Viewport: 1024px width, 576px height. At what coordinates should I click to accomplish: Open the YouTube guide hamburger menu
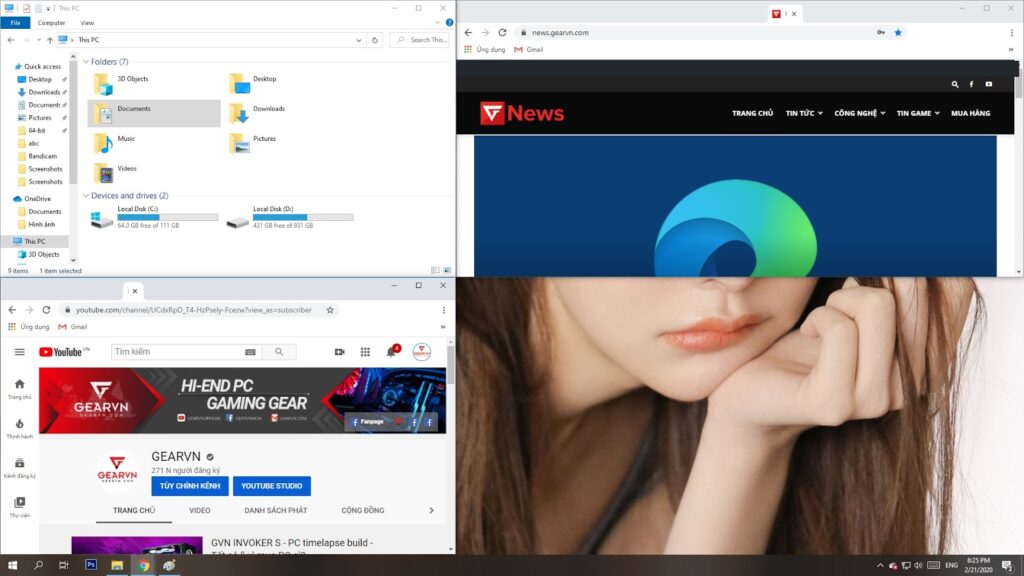click(20, 352)
